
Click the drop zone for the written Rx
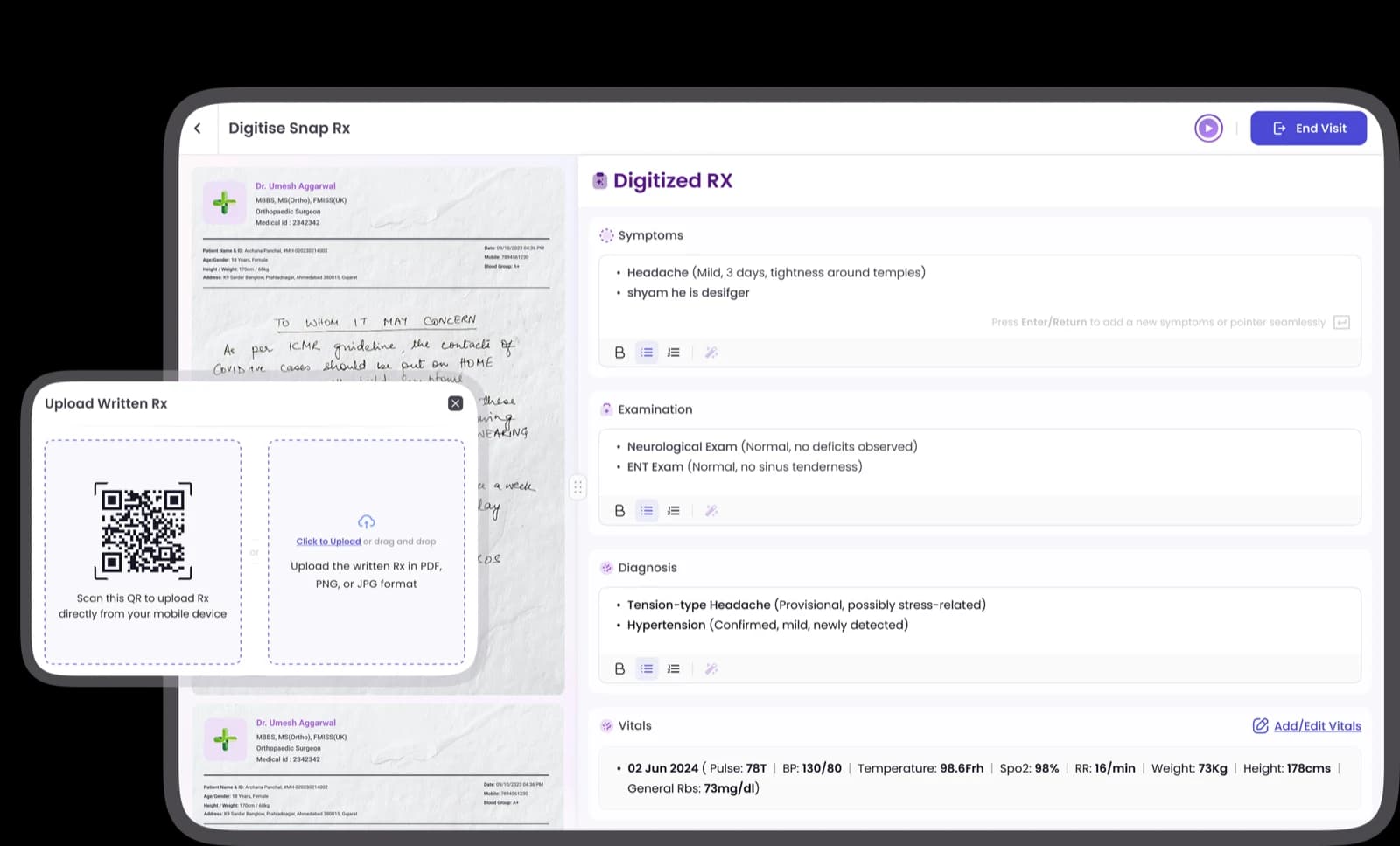pos(367,552)
